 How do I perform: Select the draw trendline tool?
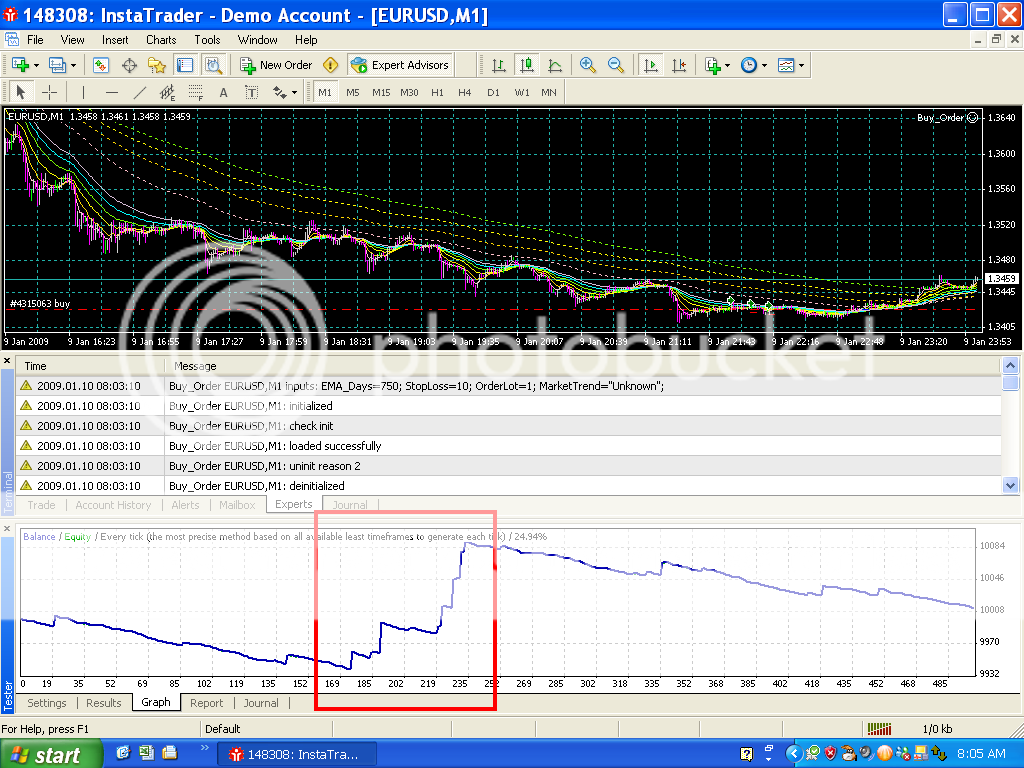click(140, 92)
